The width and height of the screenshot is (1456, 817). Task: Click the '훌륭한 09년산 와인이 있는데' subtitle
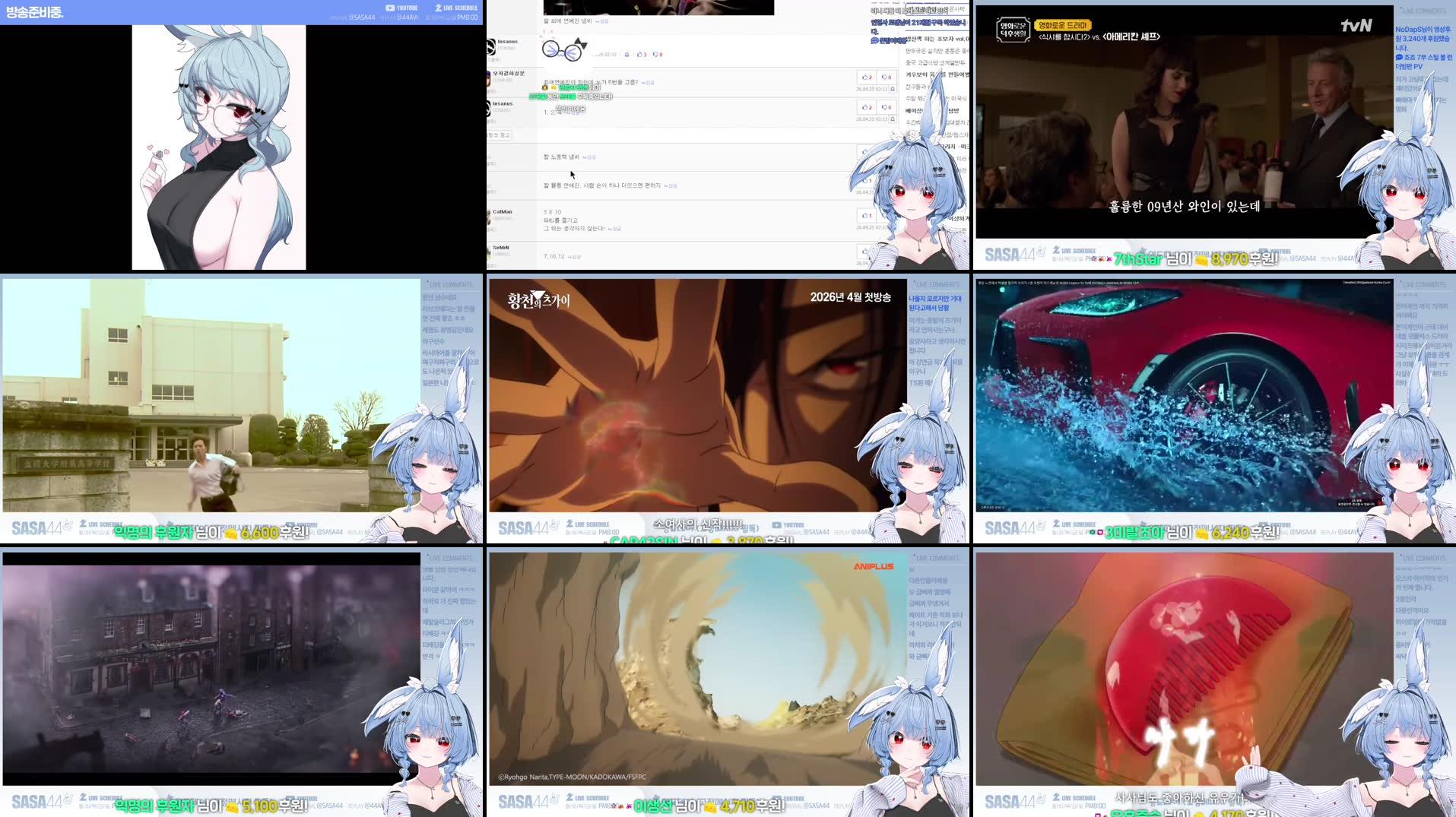pyautogui.click(x=1184, y=206)
